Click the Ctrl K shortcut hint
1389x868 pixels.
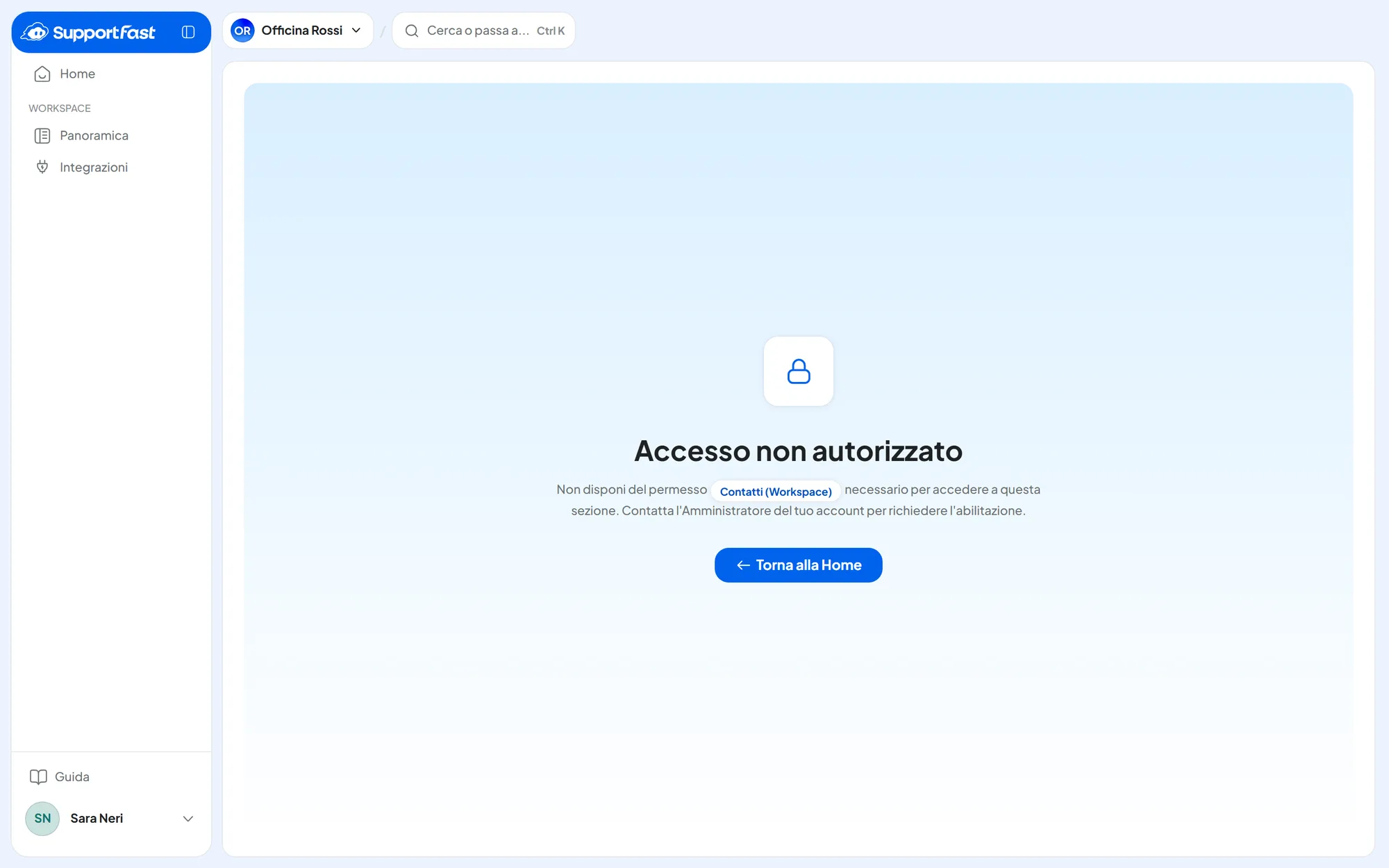tap(551, 31)
